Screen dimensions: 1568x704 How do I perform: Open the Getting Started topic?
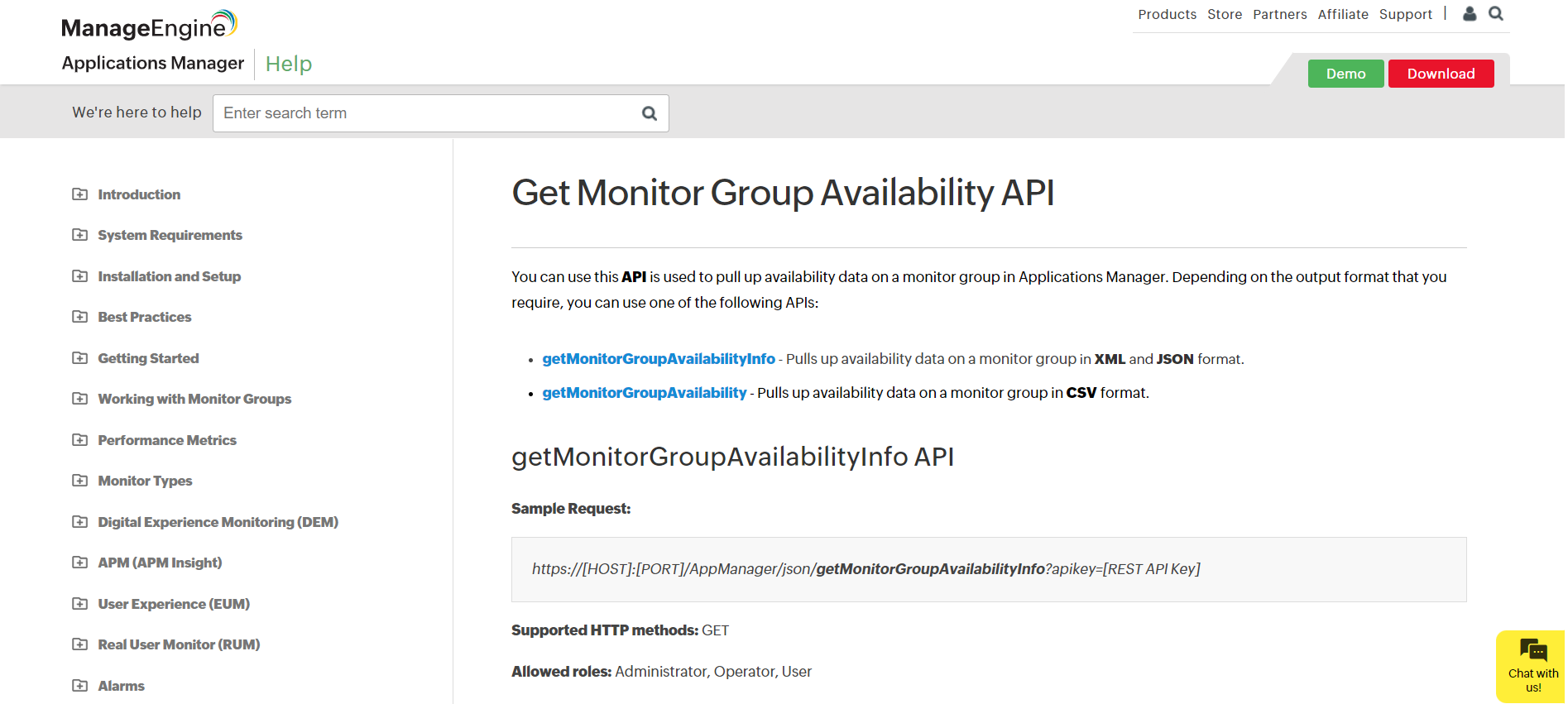click(148, 358)
